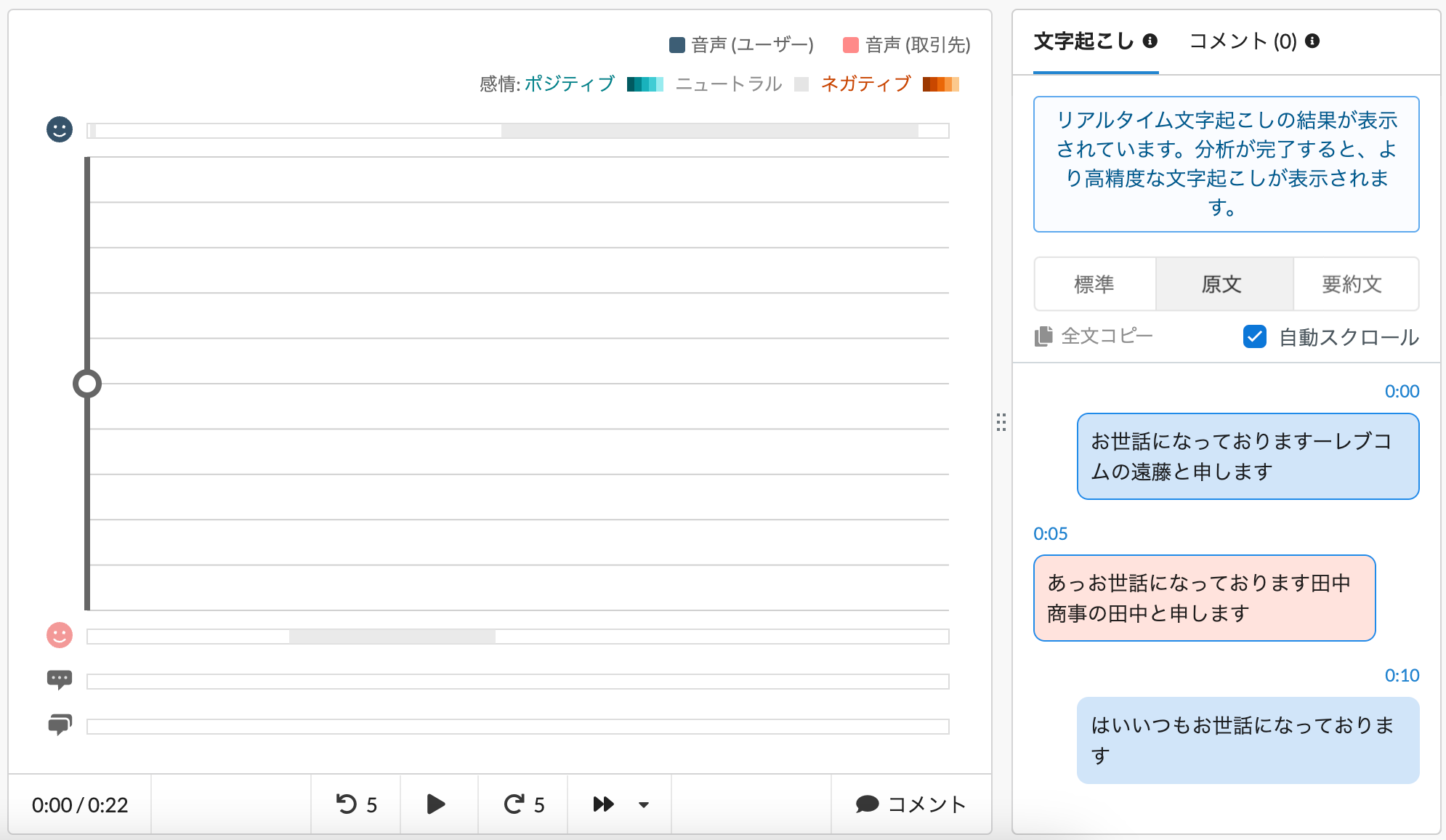Click the ニュートラル label

coord(729,84)
